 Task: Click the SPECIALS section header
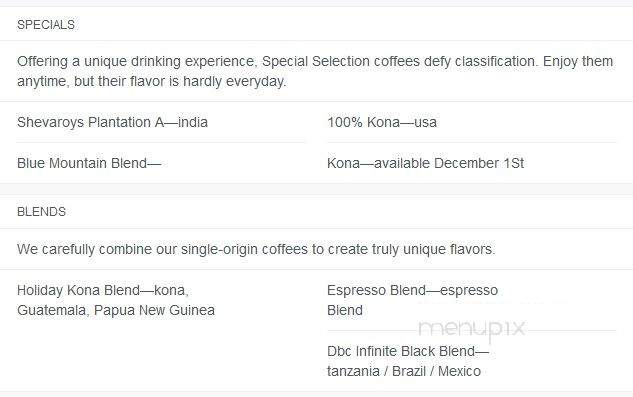tap(46, 25)
